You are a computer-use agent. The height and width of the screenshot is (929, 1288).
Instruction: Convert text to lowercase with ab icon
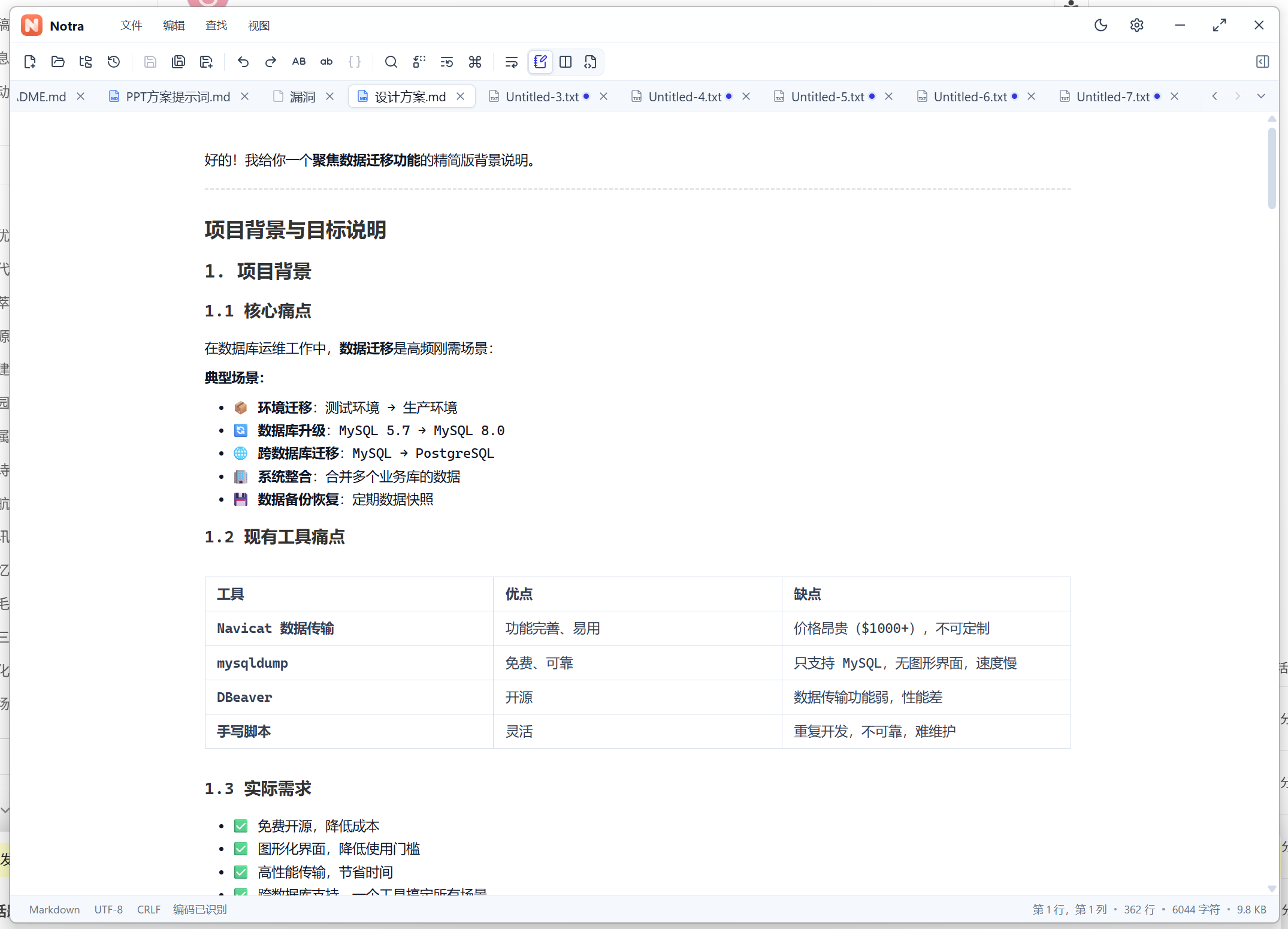[x=326, y=62]
